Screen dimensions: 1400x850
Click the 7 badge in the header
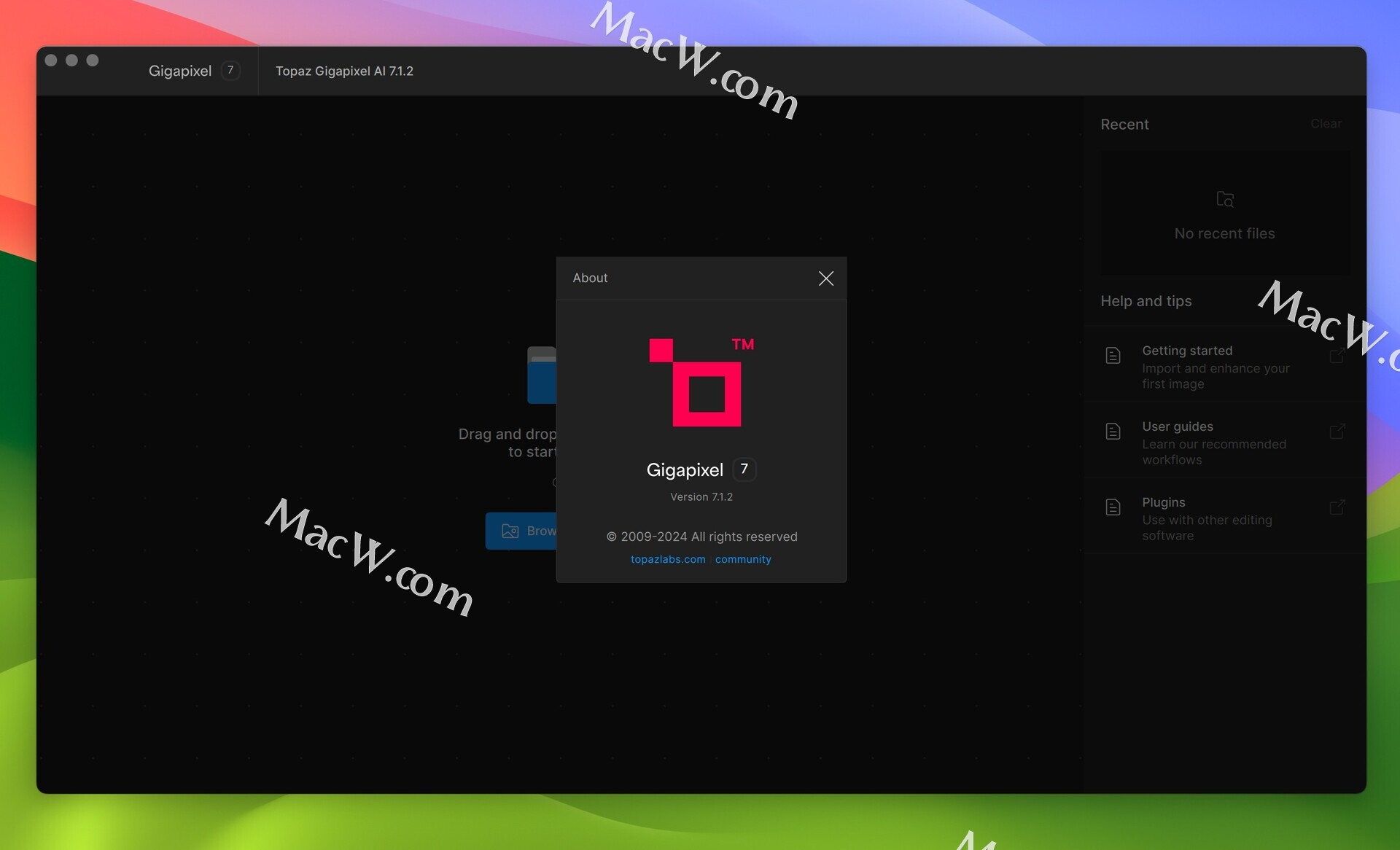coord(230,70)
